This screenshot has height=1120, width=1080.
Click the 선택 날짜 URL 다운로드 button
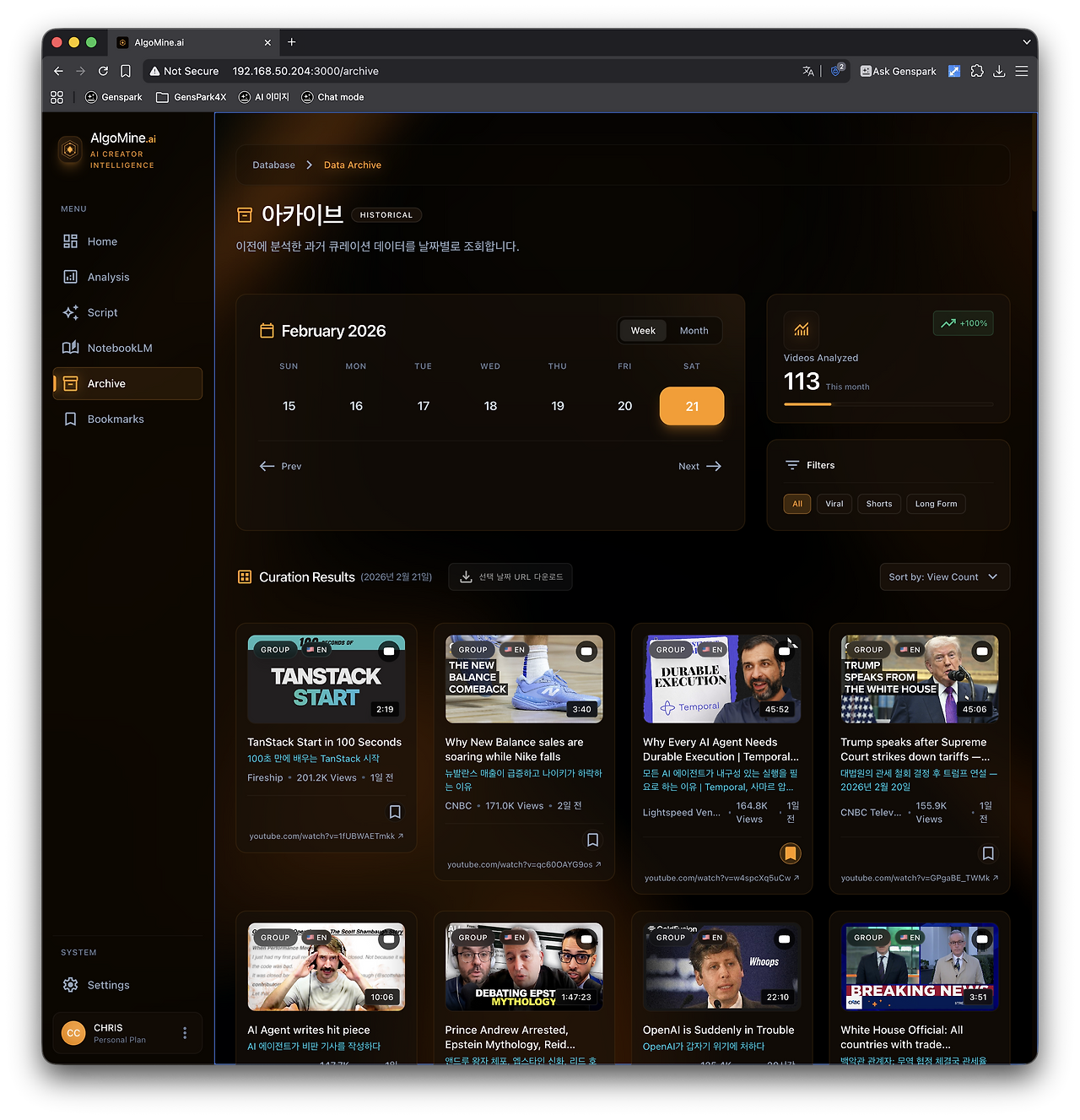[510, 576]
